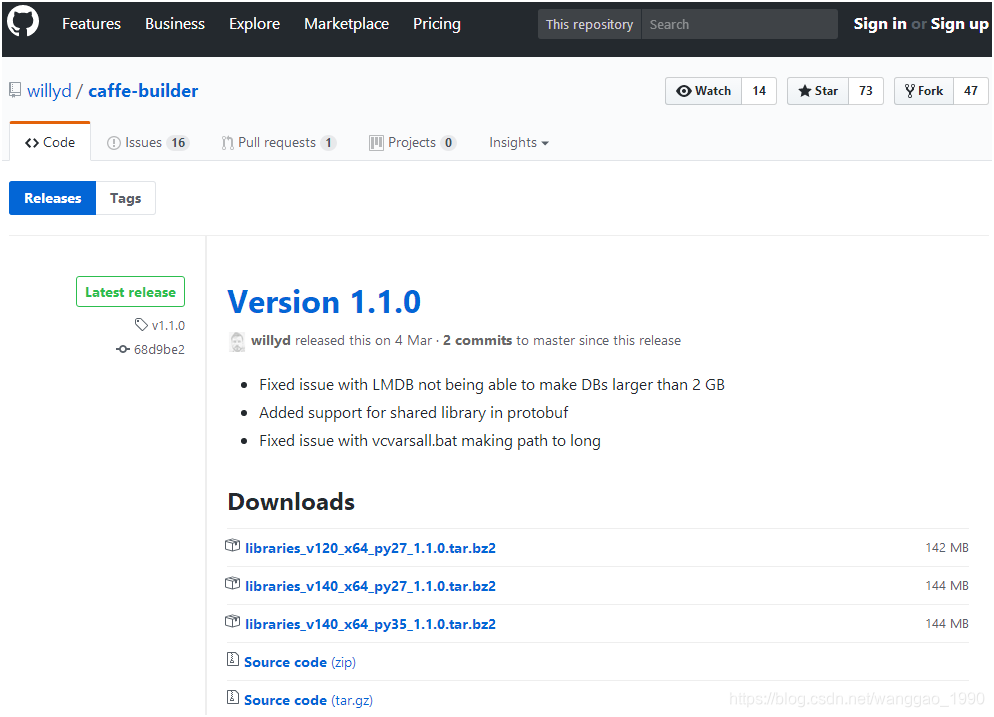
Task: Open forks count 47
Action: tap(971, 91)
